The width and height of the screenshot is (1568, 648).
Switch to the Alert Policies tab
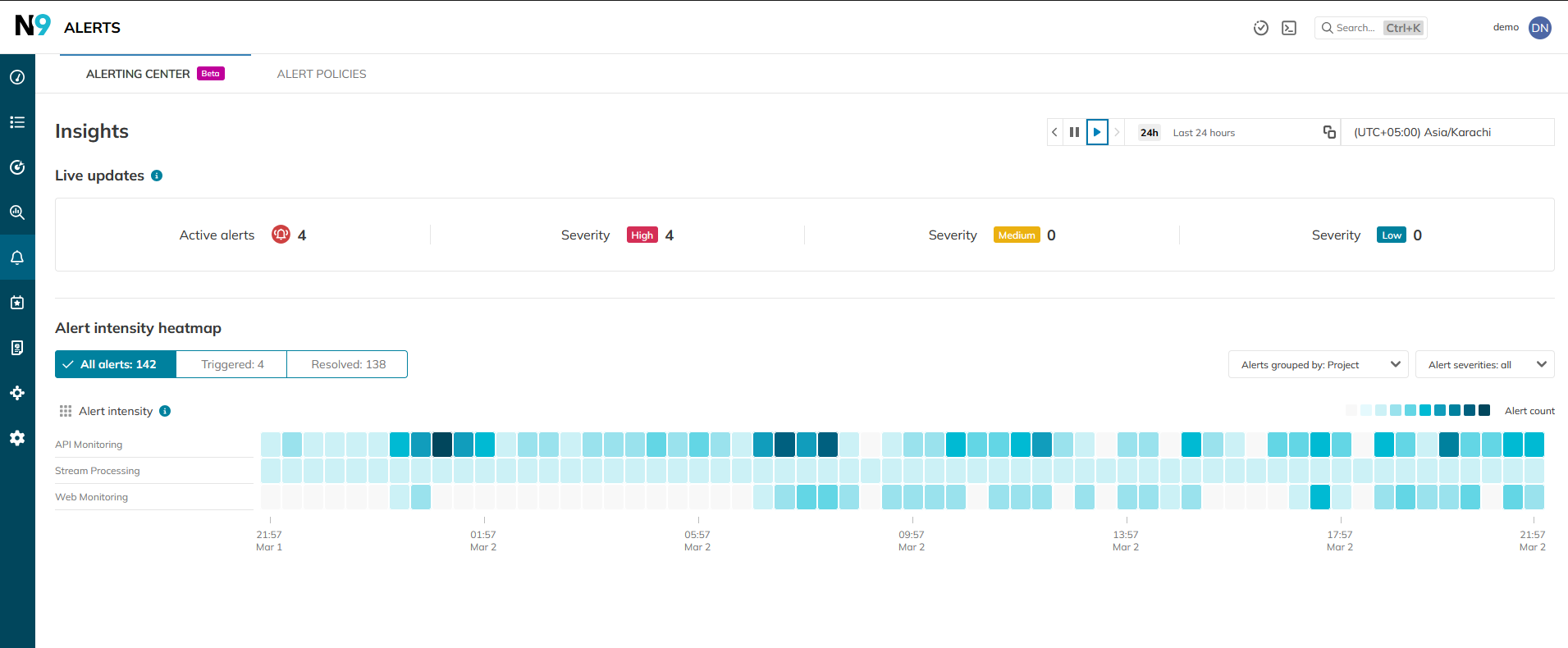click(322, 74)
